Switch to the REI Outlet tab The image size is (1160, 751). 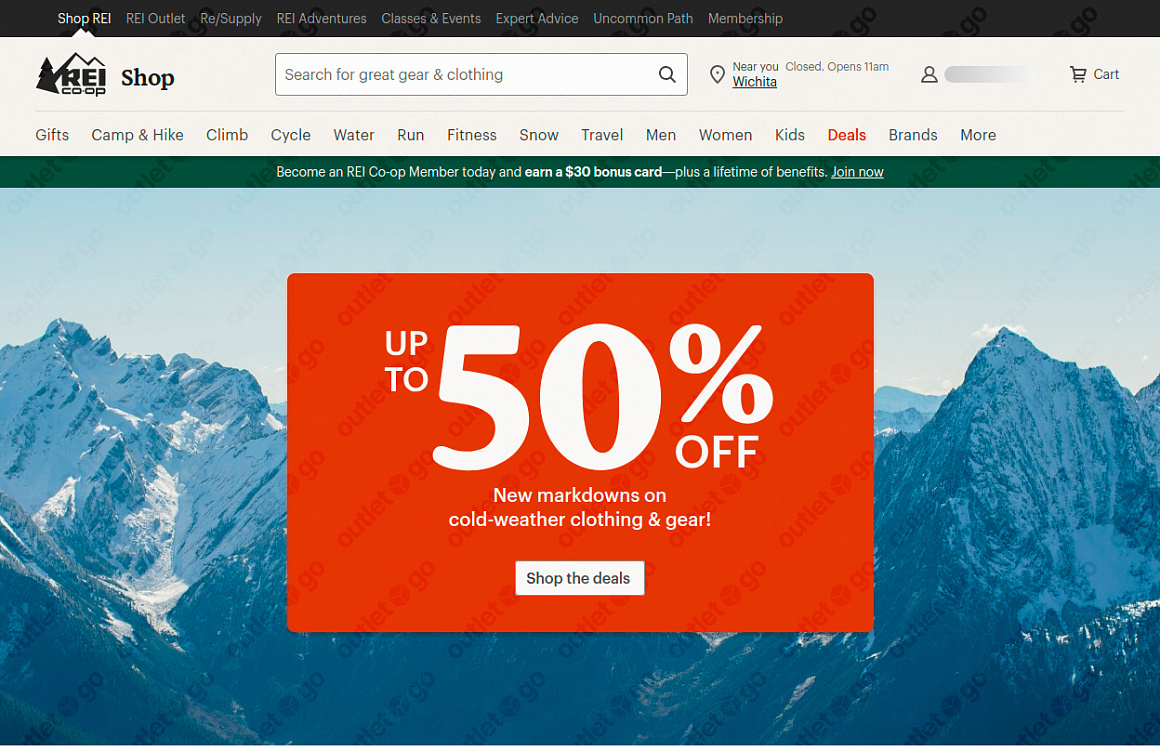pyautogui.click(x=155, y=18)
